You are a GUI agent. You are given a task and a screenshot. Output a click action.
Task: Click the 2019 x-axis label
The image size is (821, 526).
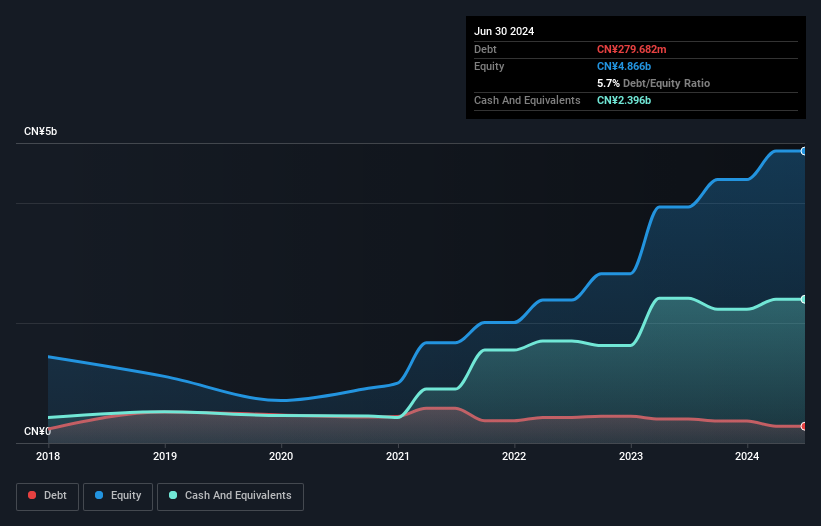point(165,456)
